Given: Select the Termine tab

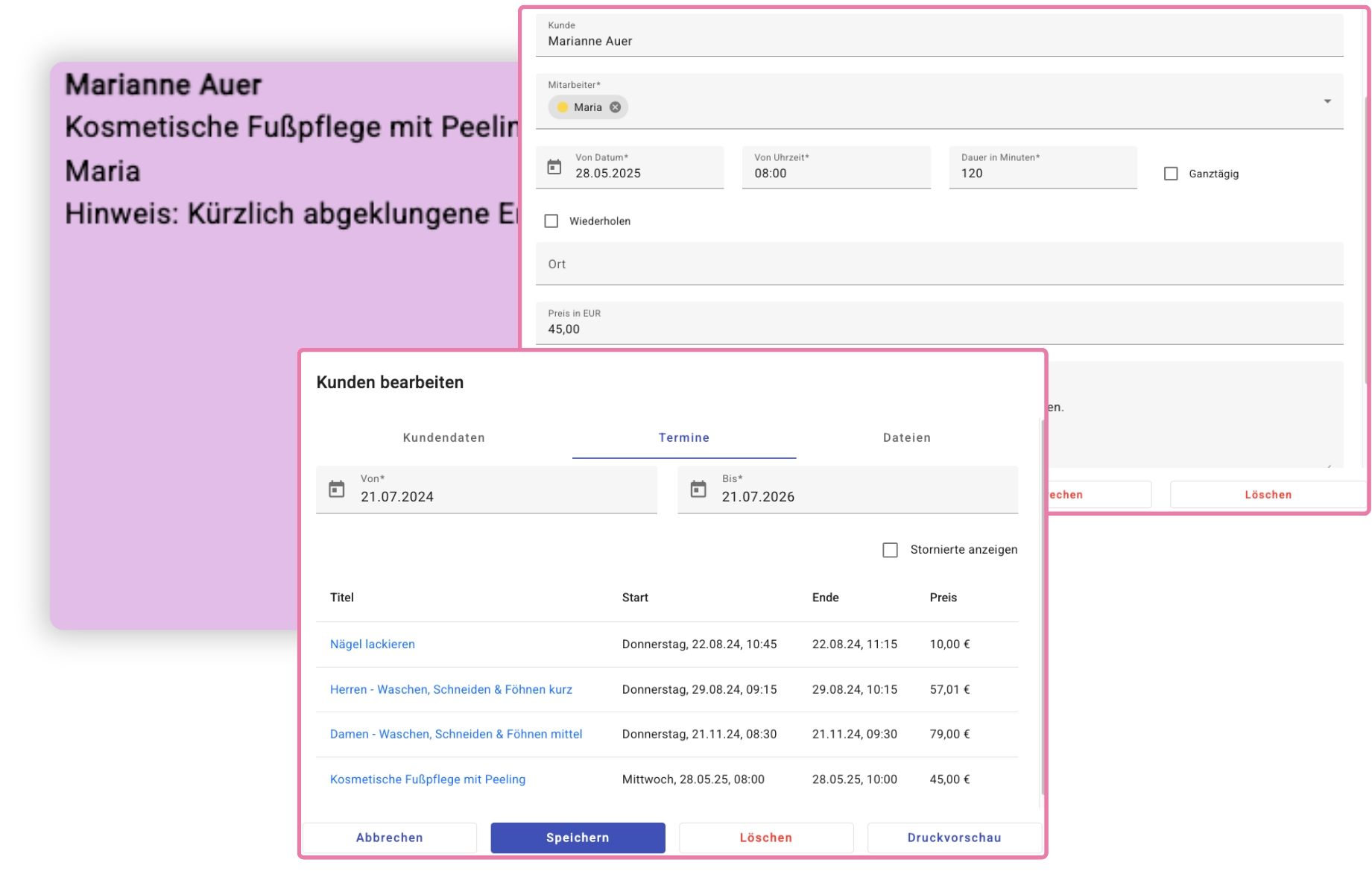Looking at the screenshot, I should pyautogui.click(x=683, y=437).
